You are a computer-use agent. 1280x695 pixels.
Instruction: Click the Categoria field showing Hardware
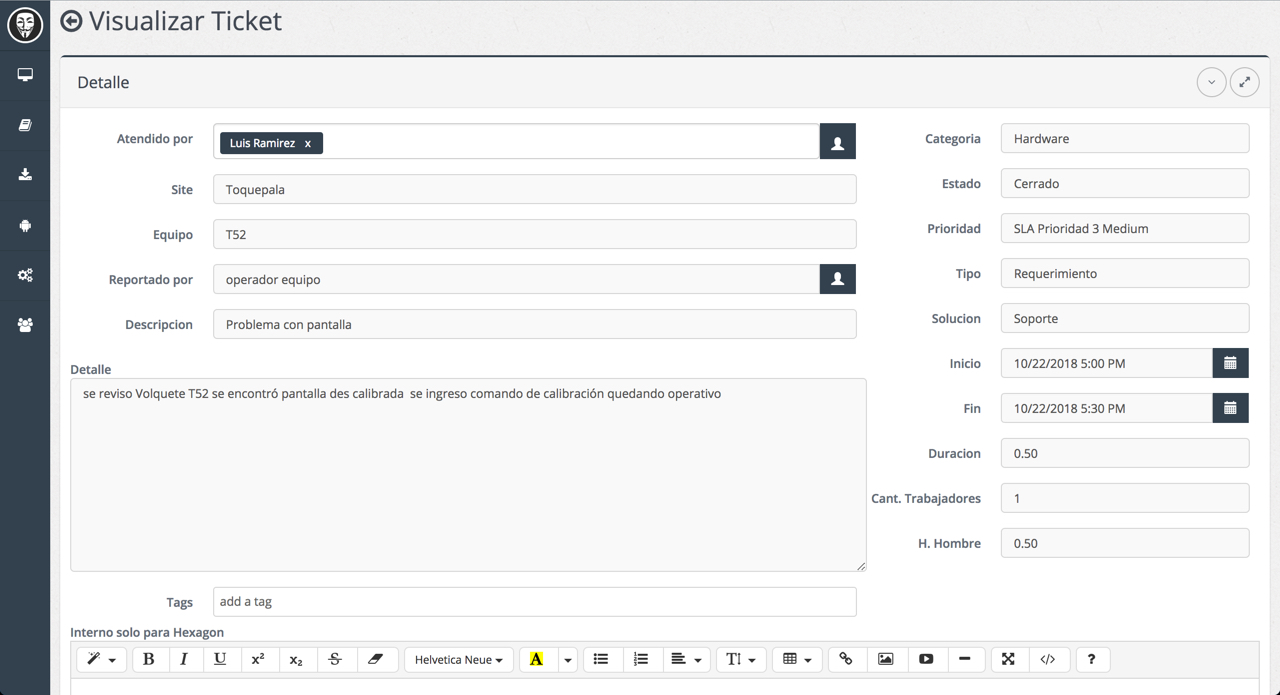(1125, 138)
